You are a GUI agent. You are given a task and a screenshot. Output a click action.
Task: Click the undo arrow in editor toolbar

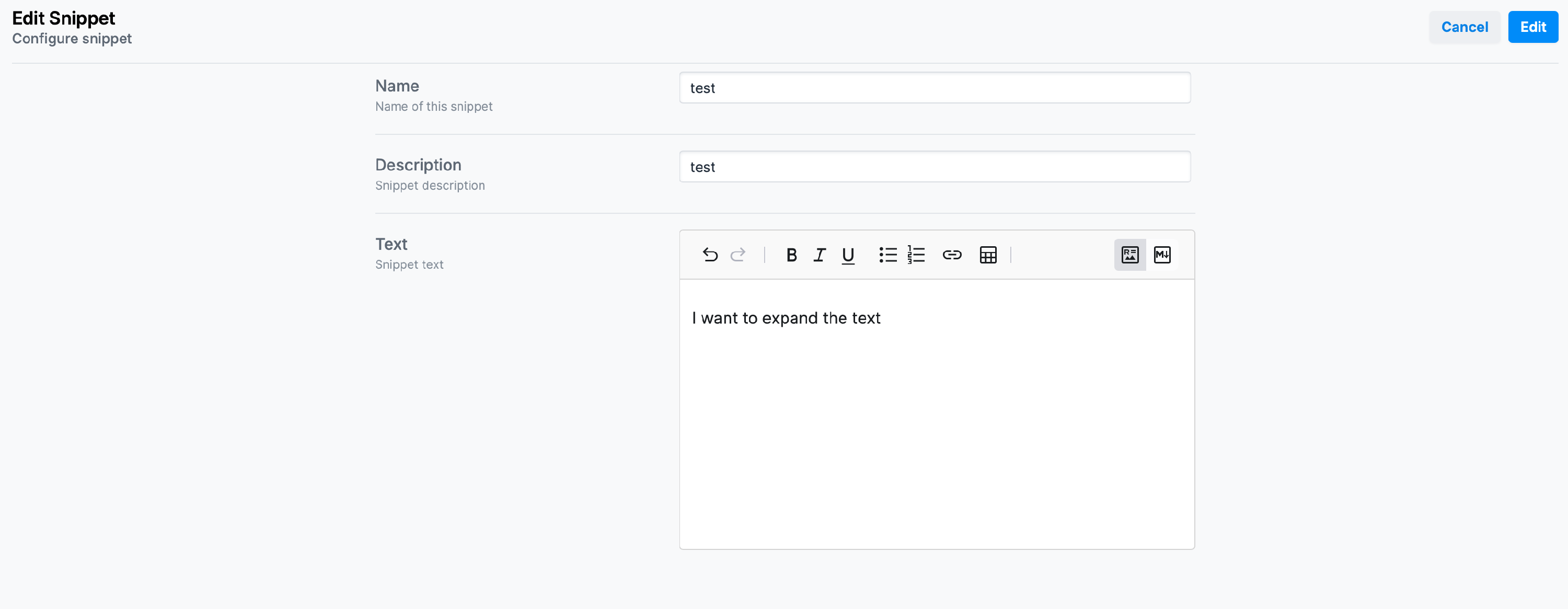pyautogui.click(x=710, y=255)
